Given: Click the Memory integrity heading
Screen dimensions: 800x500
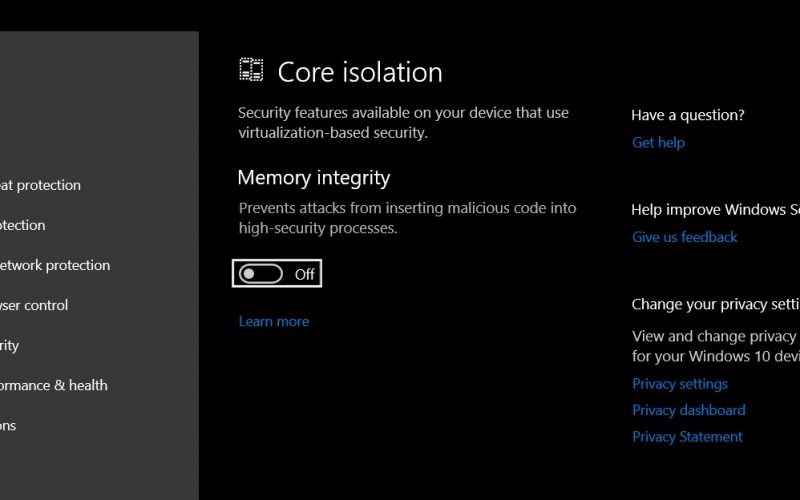Looking at the screenshot, I should click(x=314, y=178).
